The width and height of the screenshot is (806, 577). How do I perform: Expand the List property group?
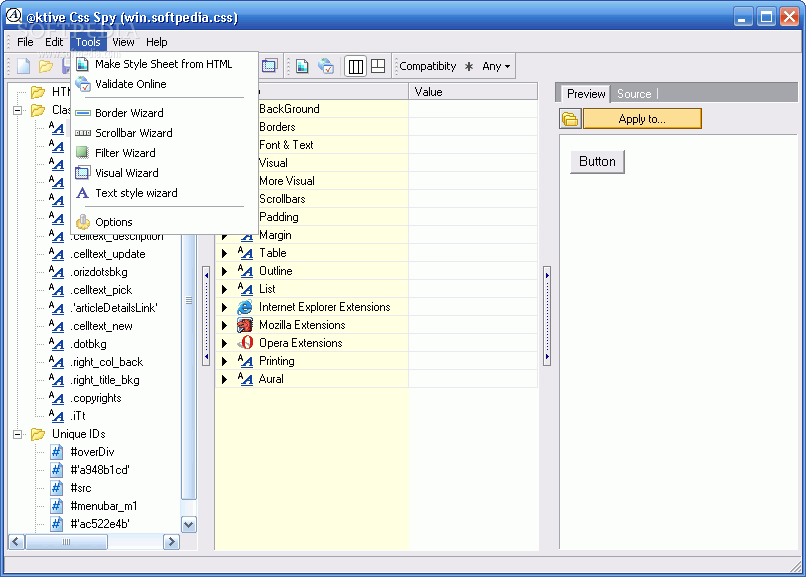tap(224, 289)
